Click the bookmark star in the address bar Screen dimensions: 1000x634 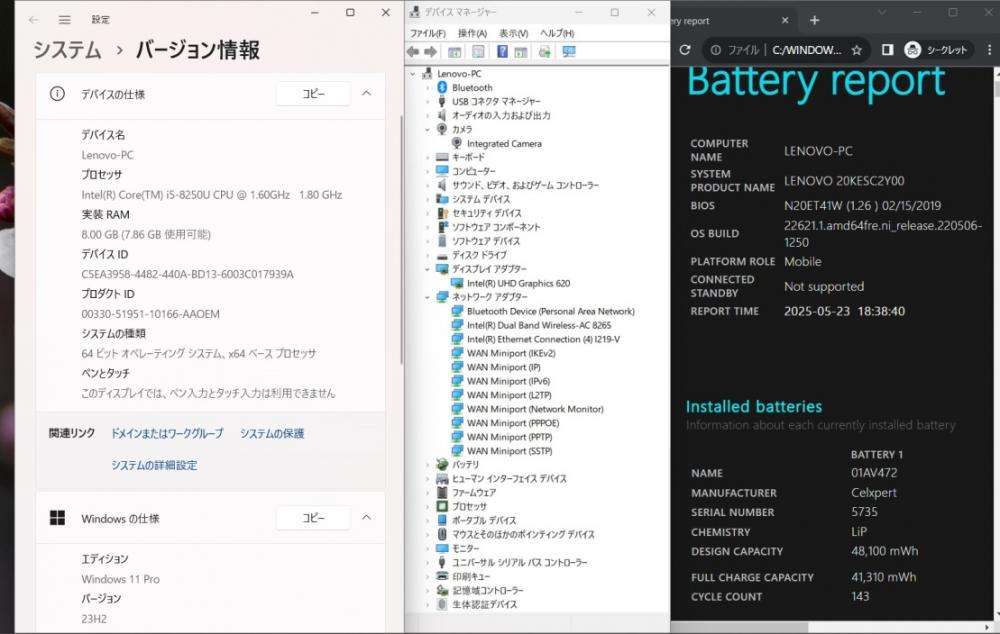[x=857, y=50]
